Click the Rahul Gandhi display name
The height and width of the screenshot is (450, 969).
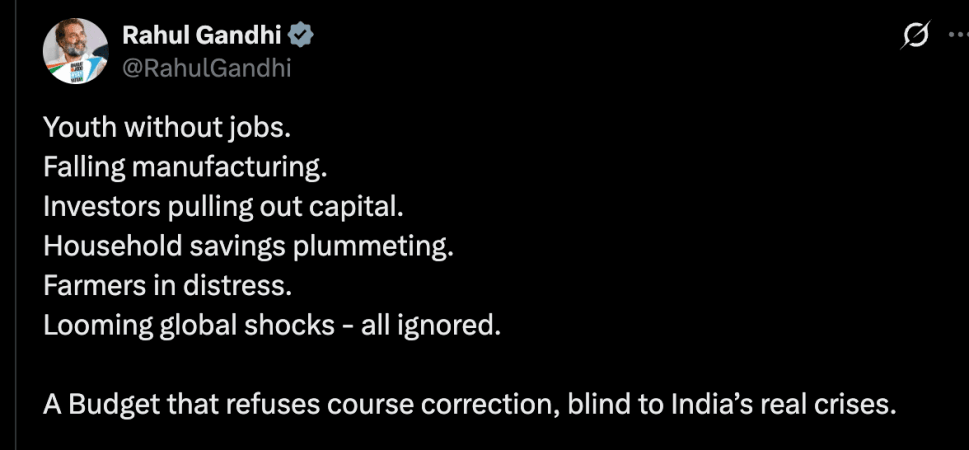[x=202, y=36]
